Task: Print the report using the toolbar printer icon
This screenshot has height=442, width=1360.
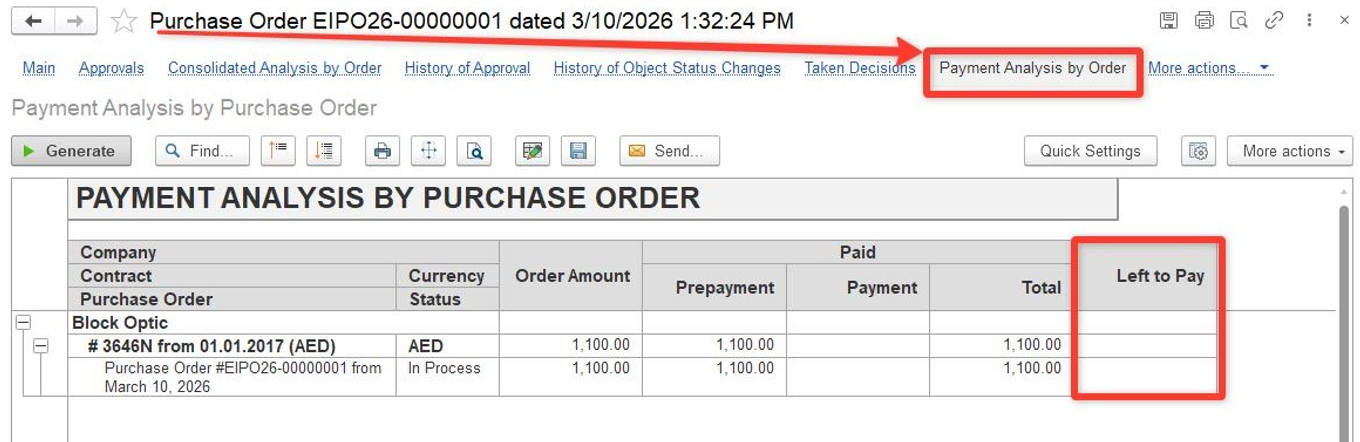Action: point(382,151)
